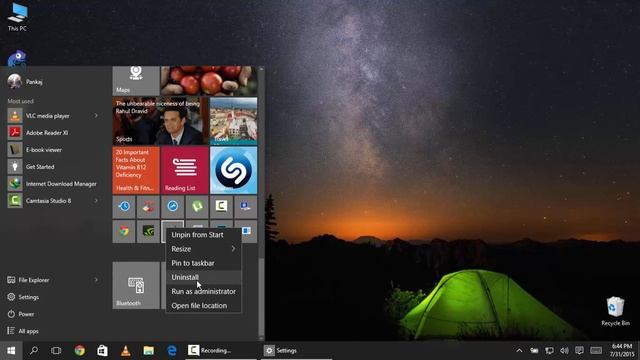Open the food photo tile
This screenshot has width=640, height=360.
click(209, 80)
